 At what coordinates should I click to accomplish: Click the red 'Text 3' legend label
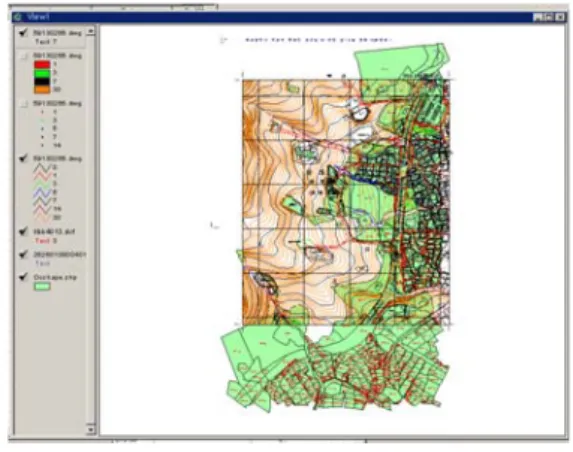point(46,241)
